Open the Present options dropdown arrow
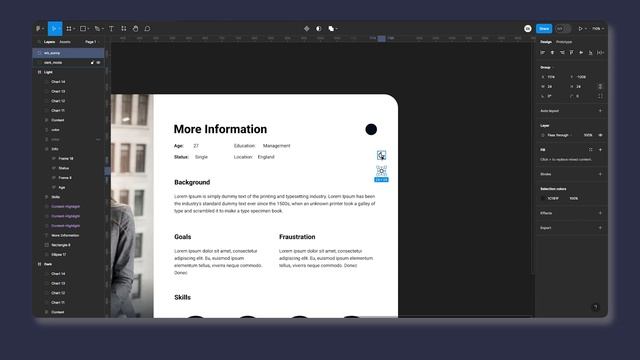Screen dimensions: 640x360 pos(586,29)
